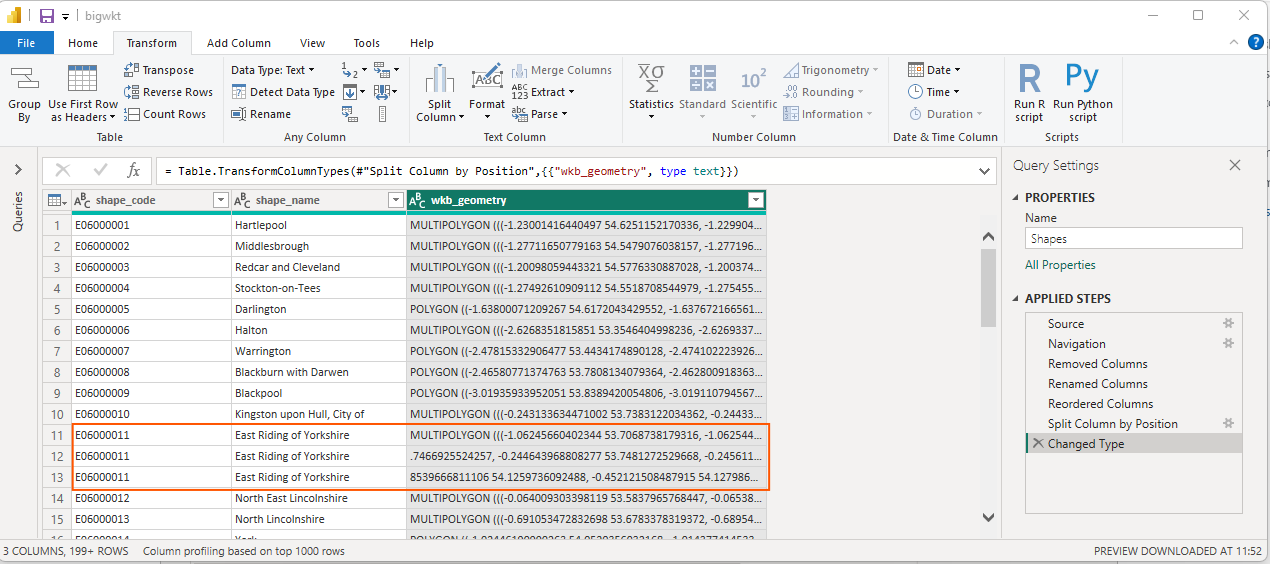
Task: Open the wkb_geometry column filter dropdown
Action: point(755,200)
